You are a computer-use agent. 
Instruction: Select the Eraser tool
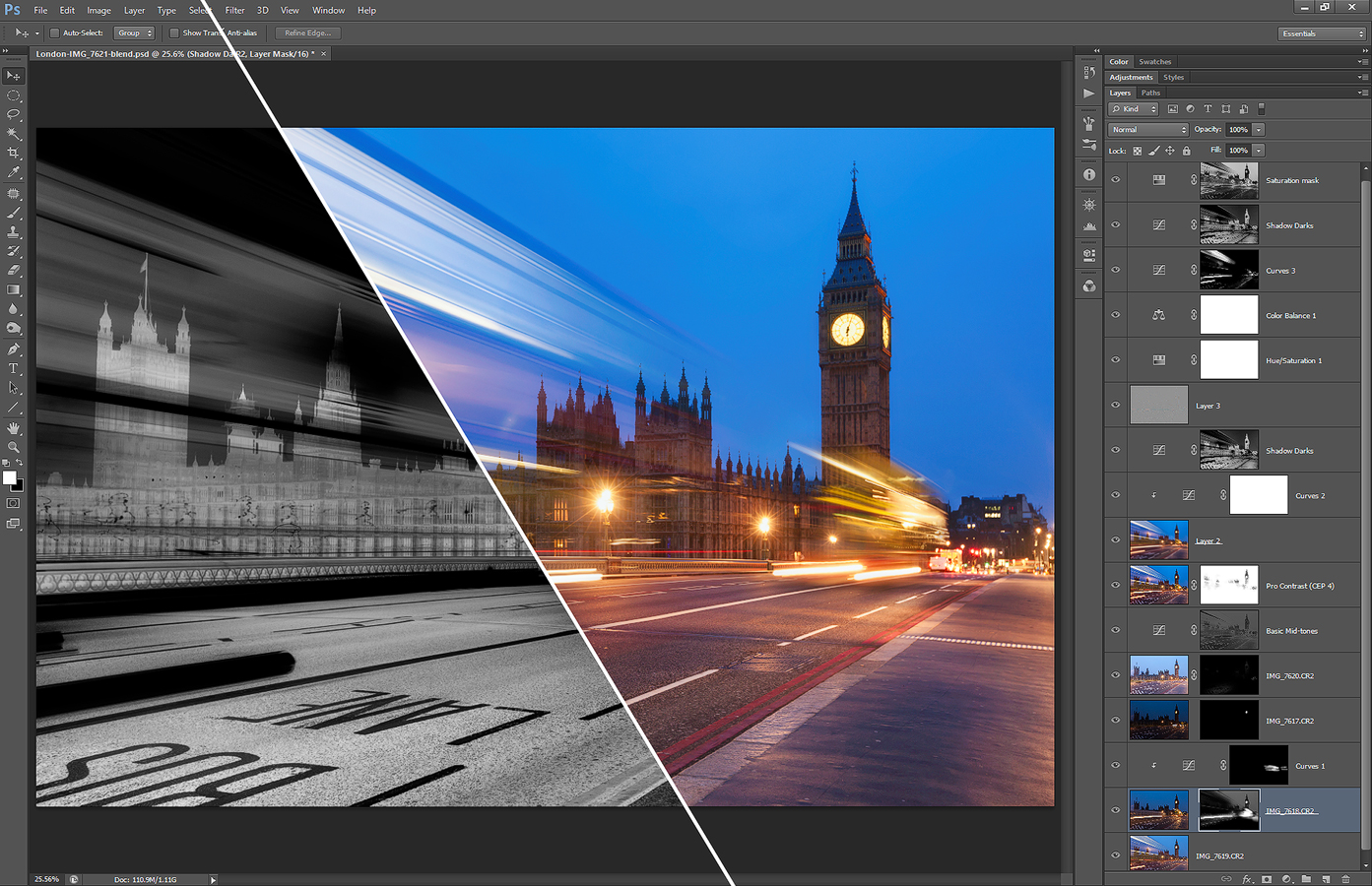pos(14,271)
